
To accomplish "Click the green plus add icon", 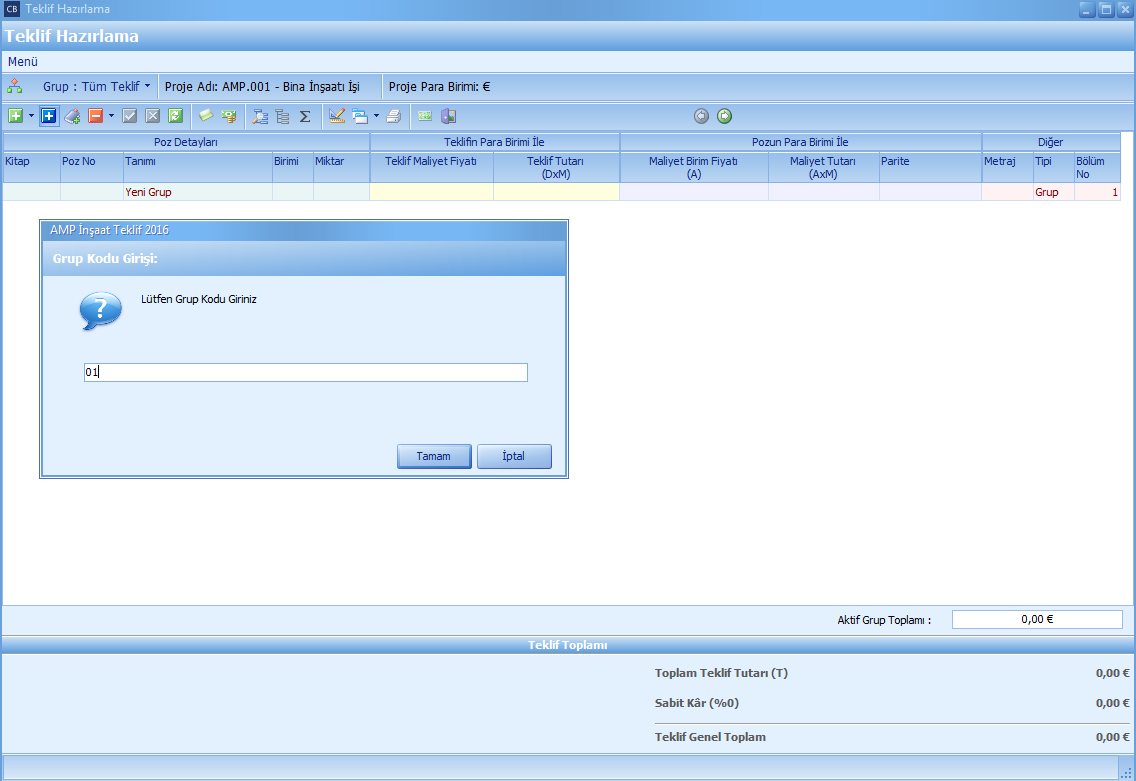I will 15,116.
